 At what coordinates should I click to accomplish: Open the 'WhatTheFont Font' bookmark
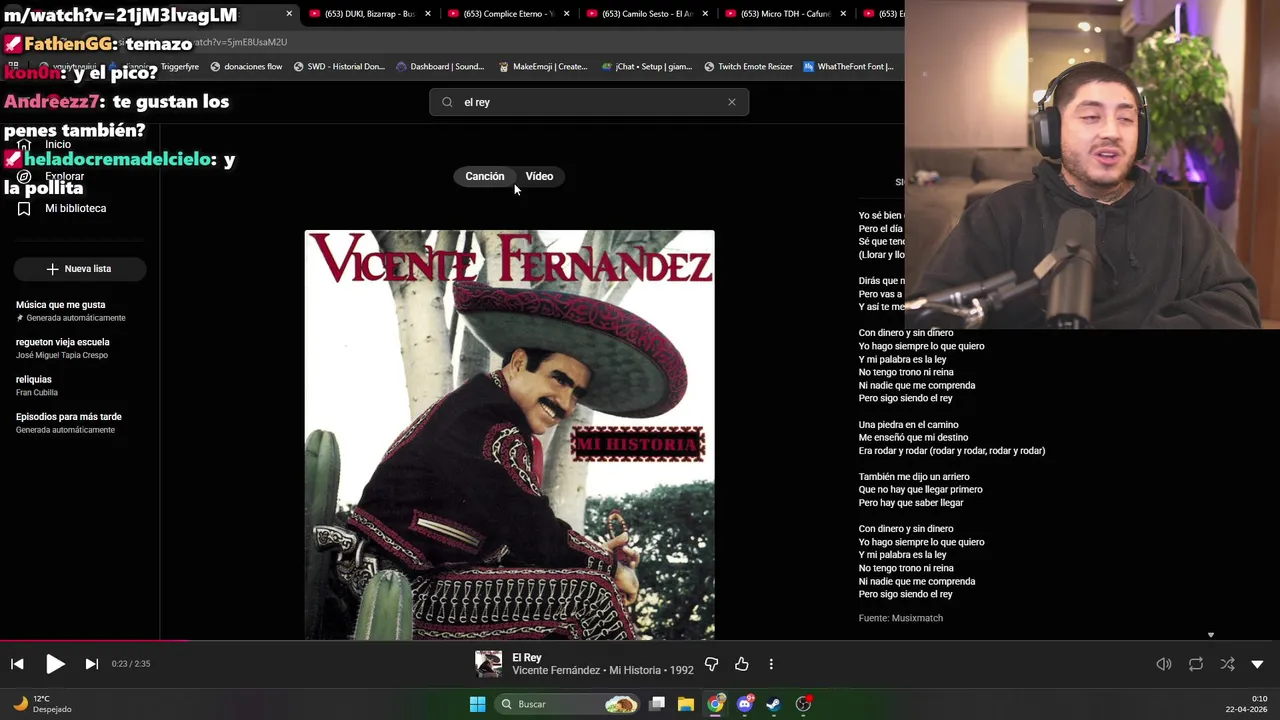point(848,67)
